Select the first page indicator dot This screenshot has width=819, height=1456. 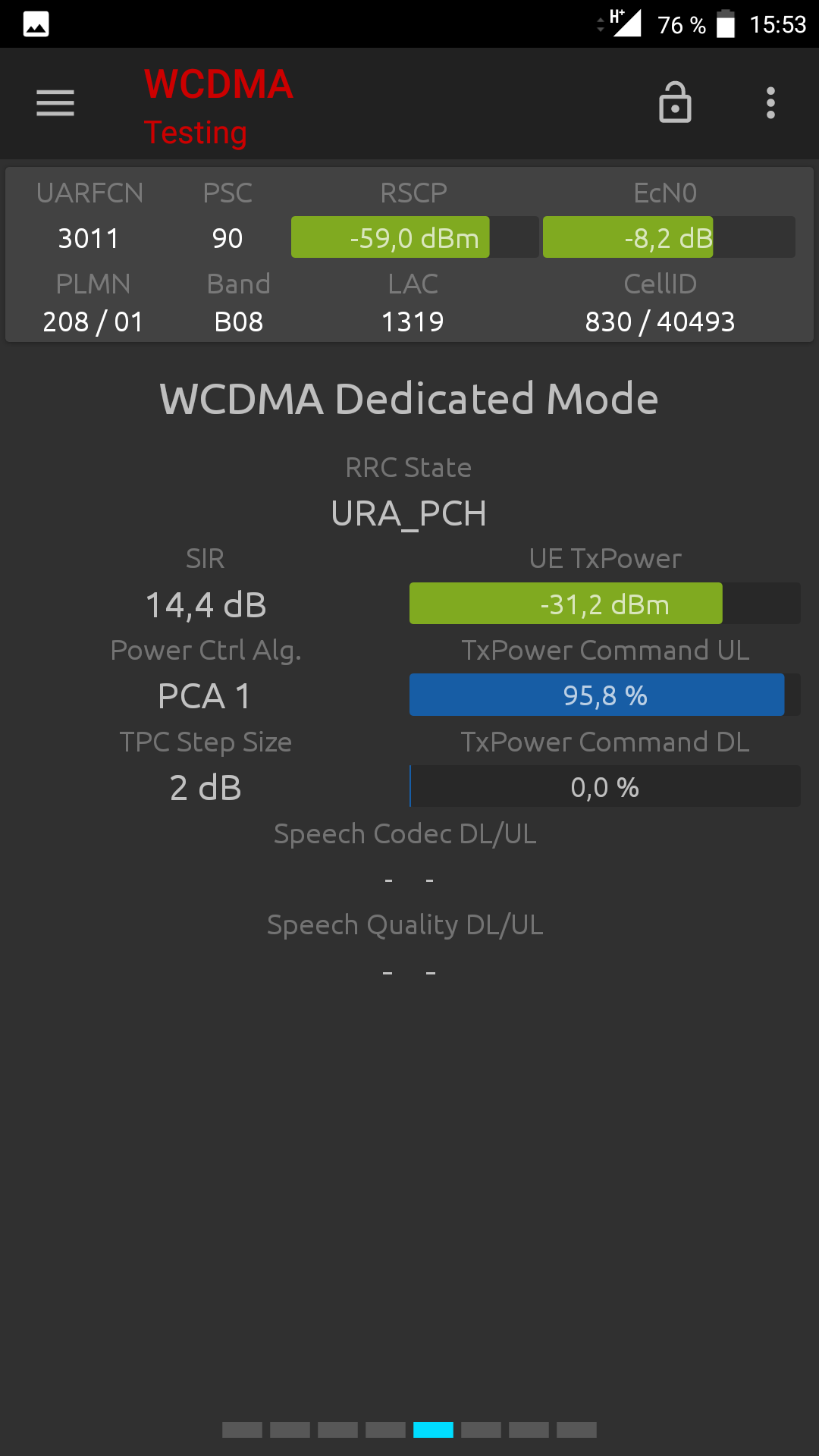point(242,1430)
